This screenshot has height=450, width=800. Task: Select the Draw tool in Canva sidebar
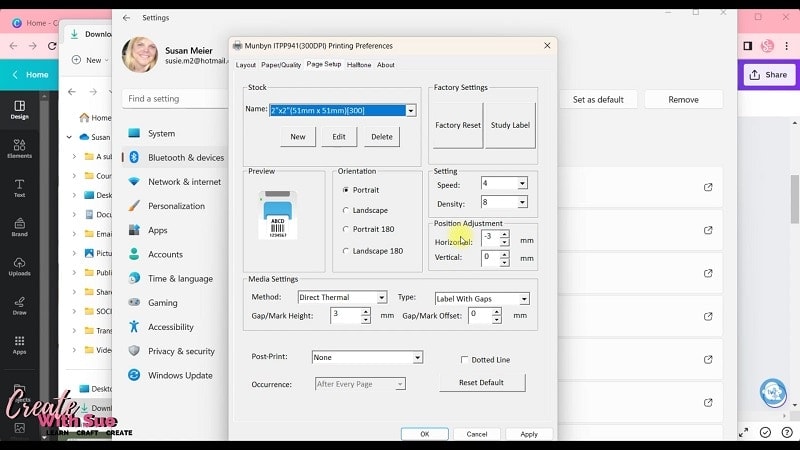pos(19,306)
